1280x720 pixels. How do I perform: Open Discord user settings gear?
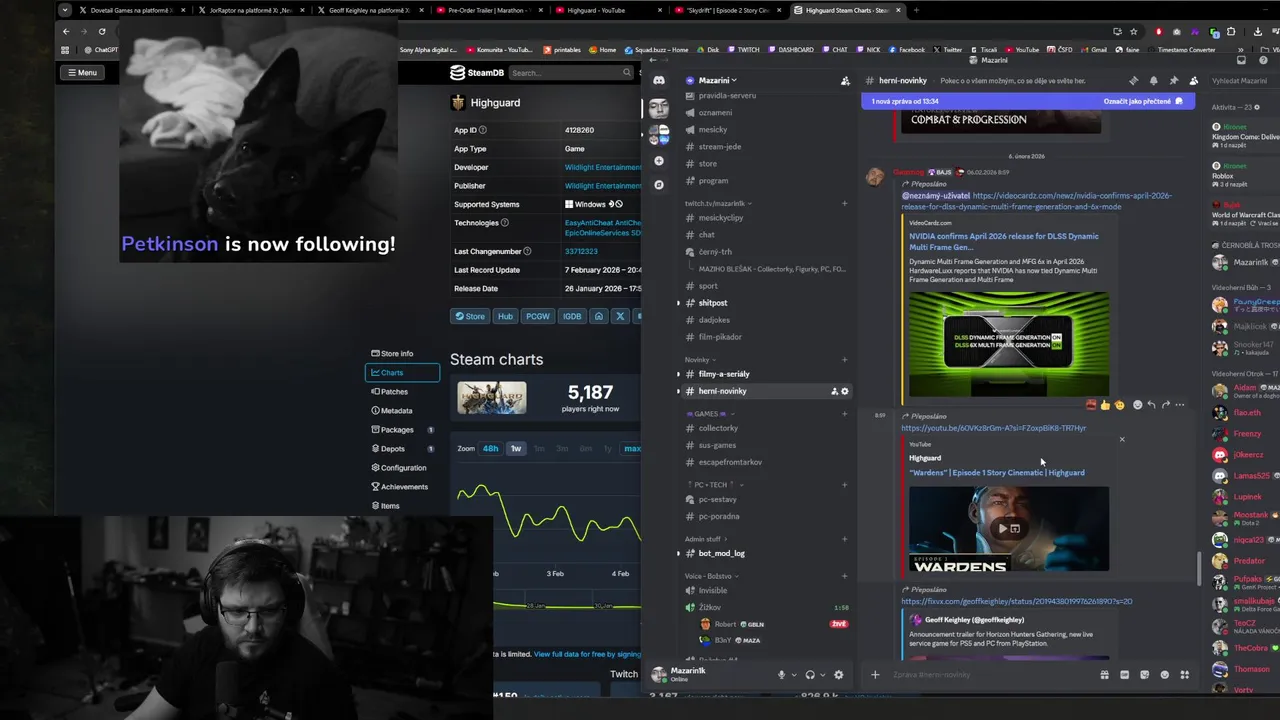(839, 675)
